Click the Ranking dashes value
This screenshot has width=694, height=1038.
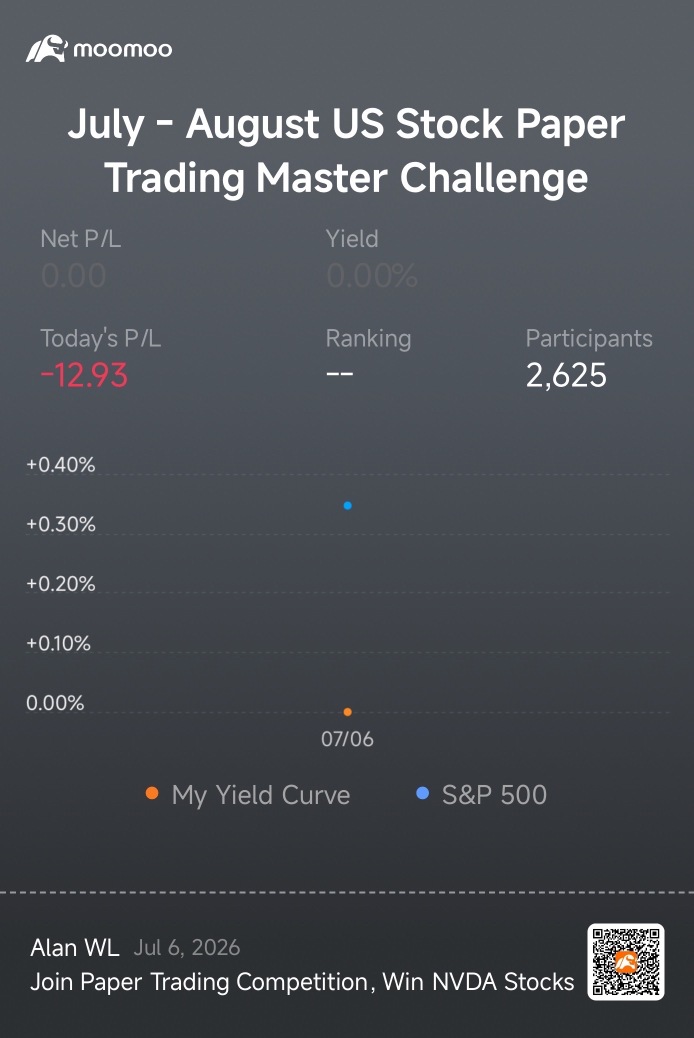tap(340, 374)
